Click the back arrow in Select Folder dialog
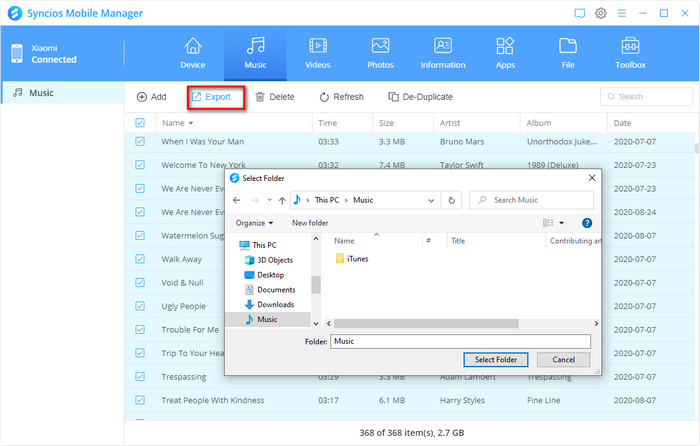Screen dimensions: 700x446 [237, 200]
